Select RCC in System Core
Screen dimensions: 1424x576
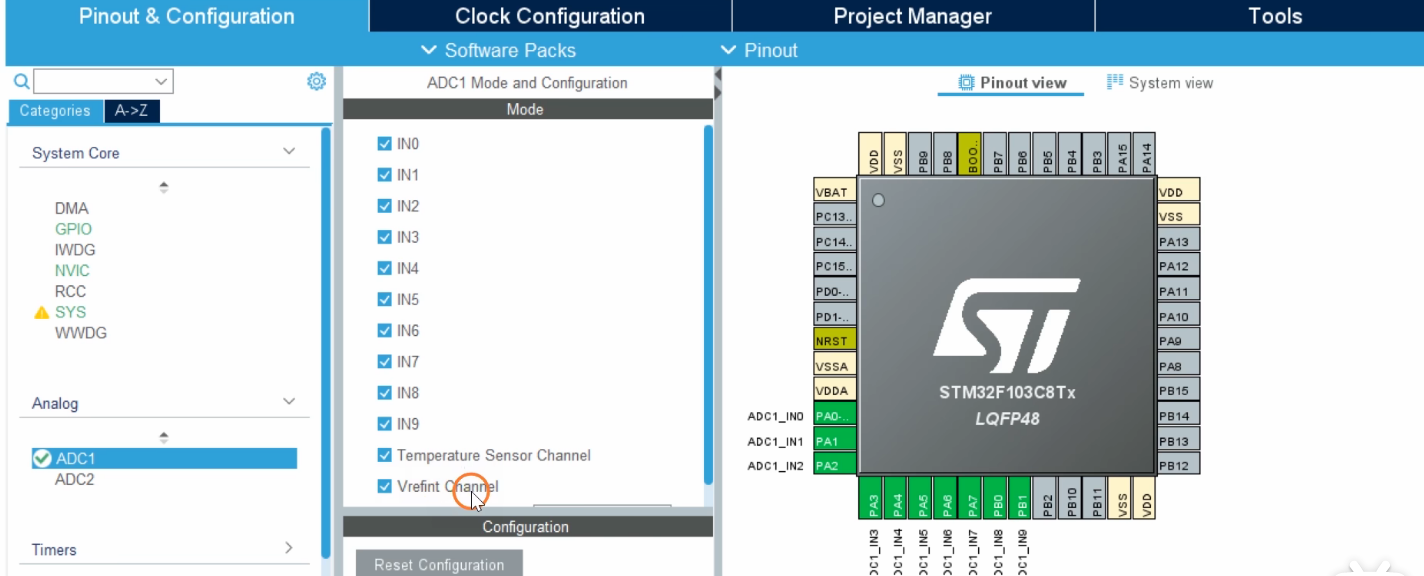click(x=70, y=291)
